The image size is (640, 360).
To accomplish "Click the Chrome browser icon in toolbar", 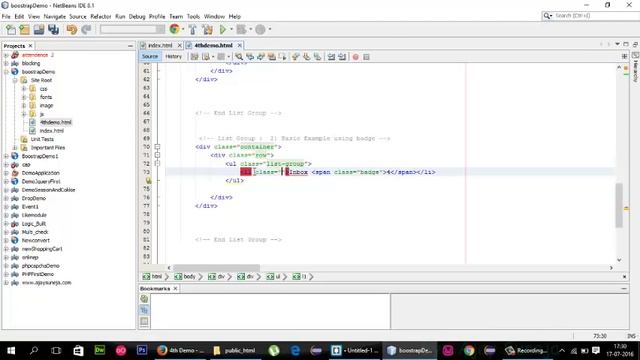I will click(174, 29).
